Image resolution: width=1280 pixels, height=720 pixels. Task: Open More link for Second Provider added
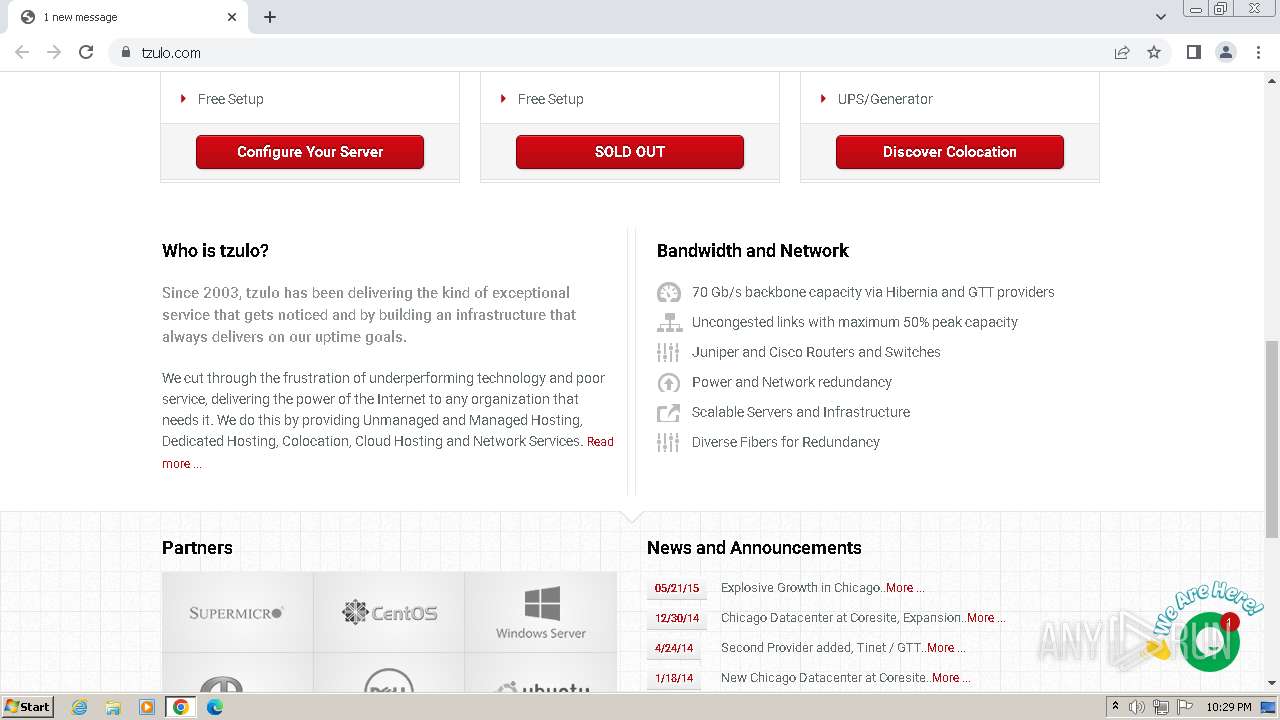[945, 648]
